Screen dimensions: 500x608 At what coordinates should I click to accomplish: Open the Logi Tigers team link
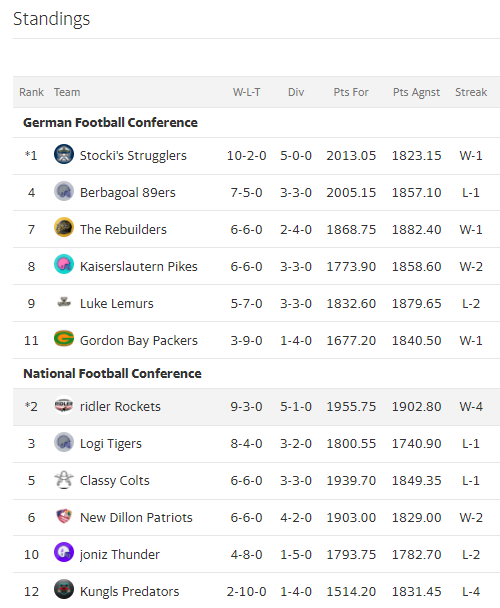click(111, 444)
